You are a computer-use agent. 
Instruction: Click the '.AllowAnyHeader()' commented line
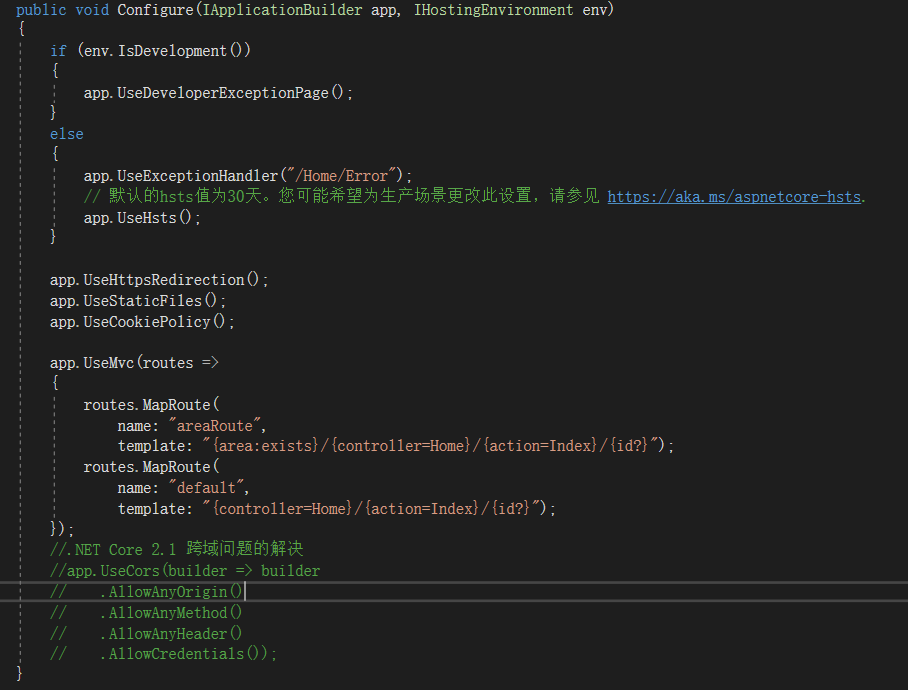pyautogui.click(x=146, y=634)
